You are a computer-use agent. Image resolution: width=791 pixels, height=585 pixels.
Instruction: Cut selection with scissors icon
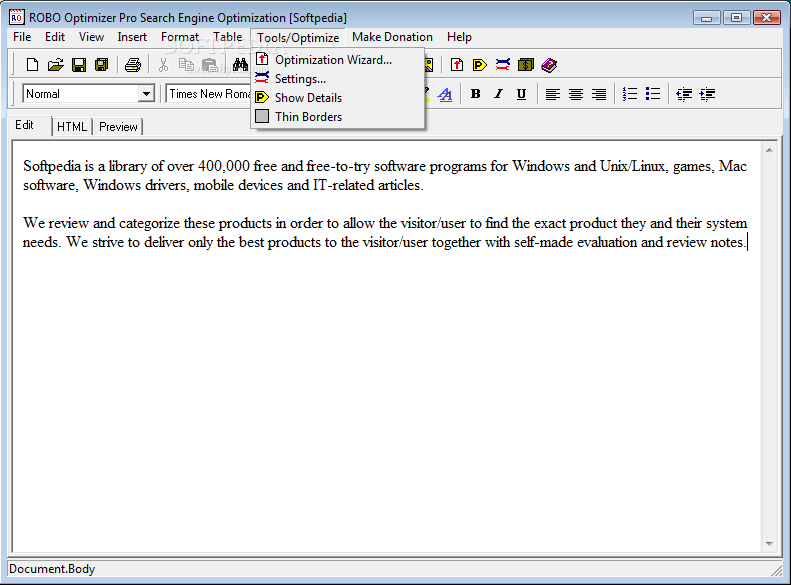pyautogui.click(x=163, y=65)
